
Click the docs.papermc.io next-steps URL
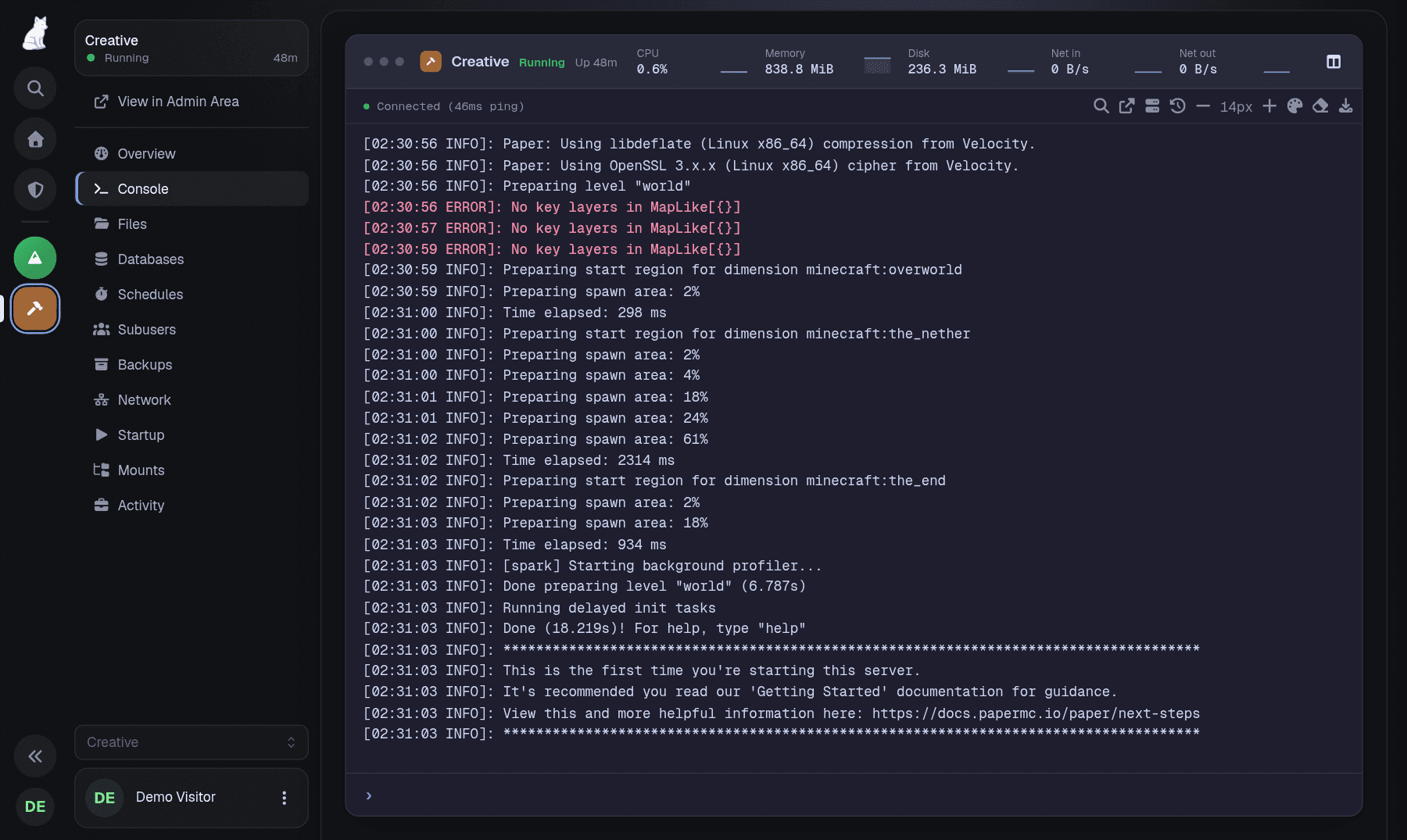click(1036, 713)
